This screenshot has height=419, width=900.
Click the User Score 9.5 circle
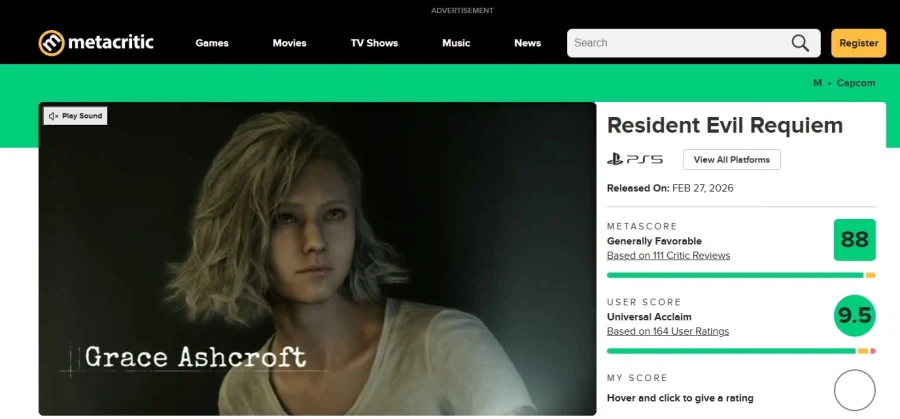[x=854, y=316]
